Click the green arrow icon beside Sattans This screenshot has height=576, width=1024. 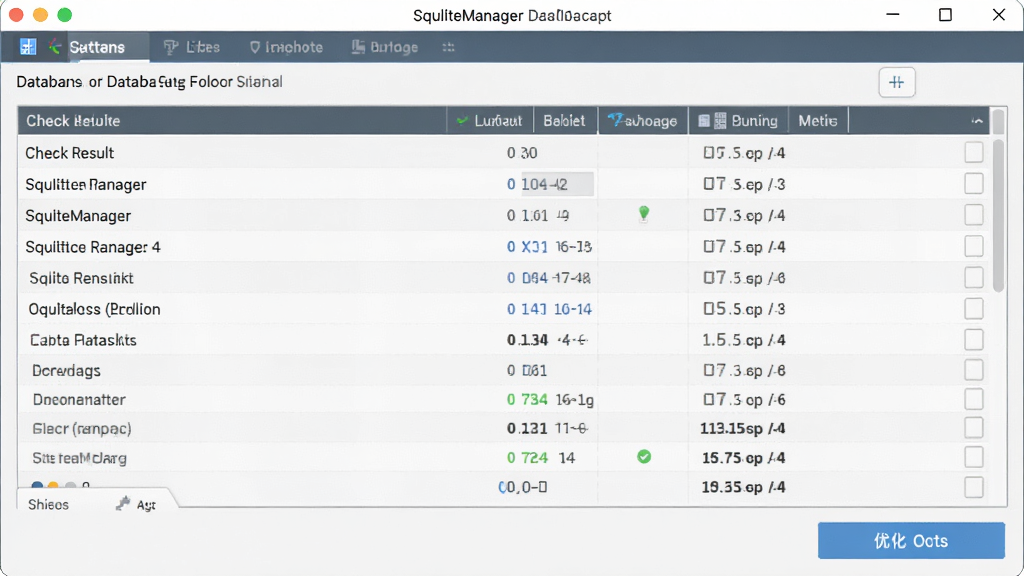pyautogui.click(x=55, y=47)
